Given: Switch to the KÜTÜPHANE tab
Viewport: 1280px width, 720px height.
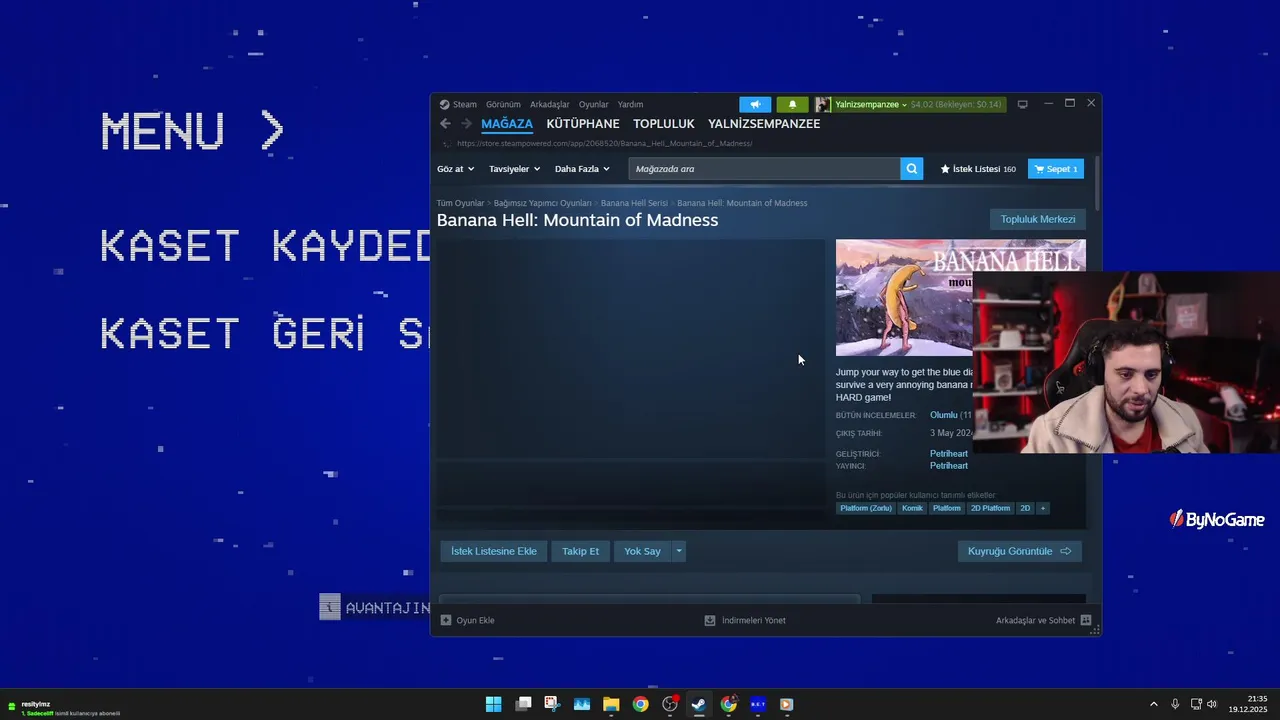Looking at the screenshot, I should pyautogui.click(x=583, y=124).
